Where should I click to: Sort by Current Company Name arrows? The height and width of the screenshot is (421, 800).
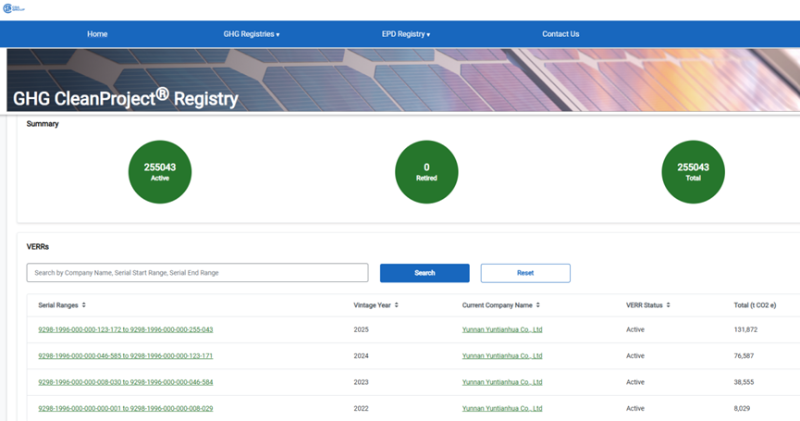click(x=538, y=305)
